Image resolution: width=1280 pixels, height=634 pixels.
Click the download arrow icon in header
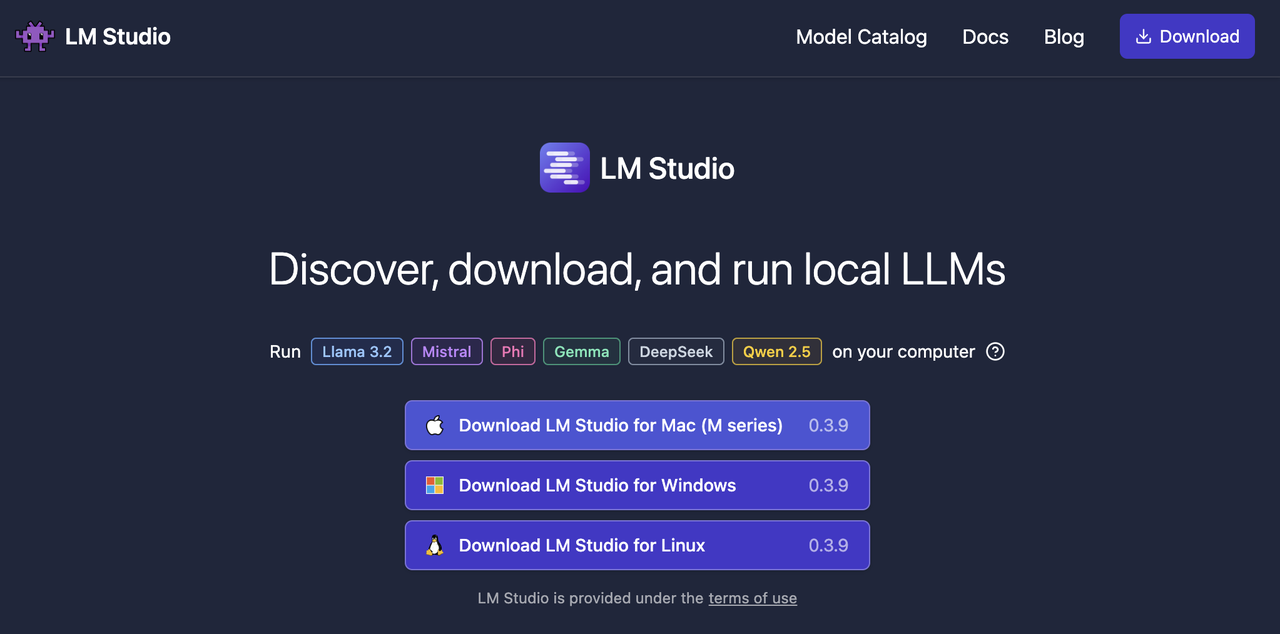[x=1143, y=37]
